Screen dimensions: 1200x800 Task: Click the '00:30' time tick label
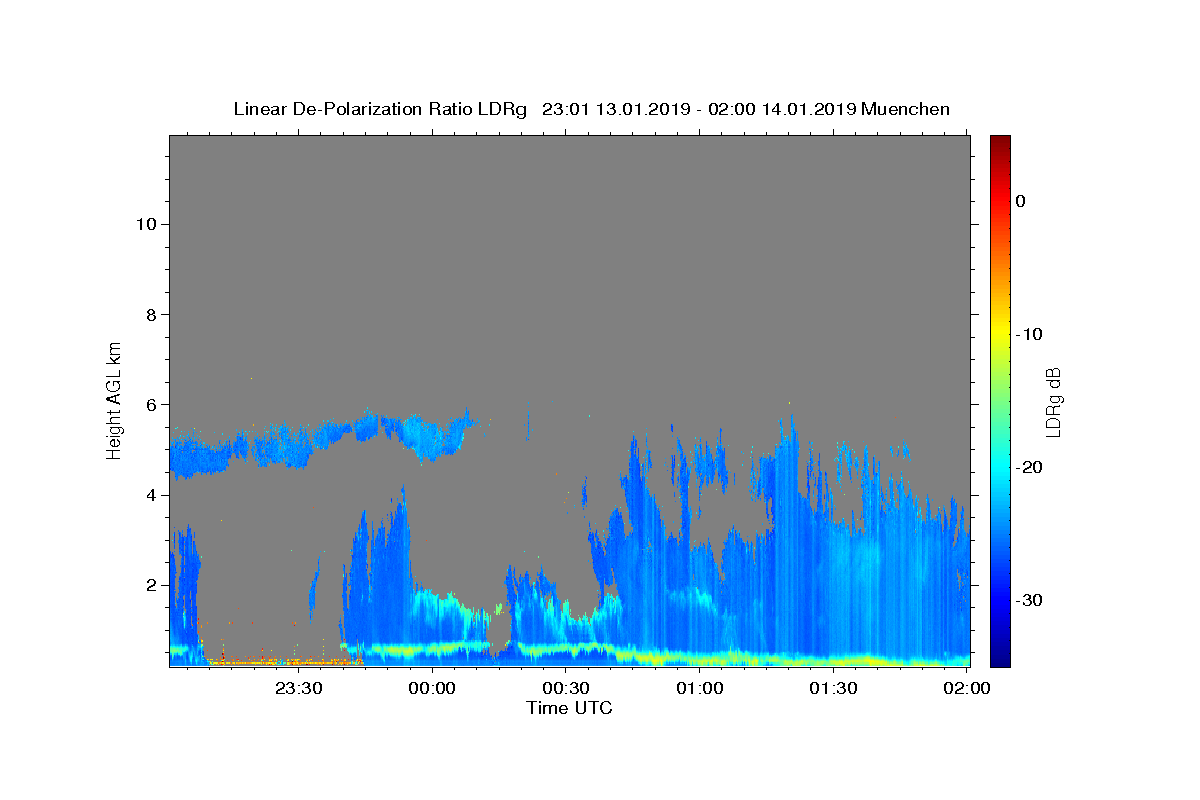(566, 688)
